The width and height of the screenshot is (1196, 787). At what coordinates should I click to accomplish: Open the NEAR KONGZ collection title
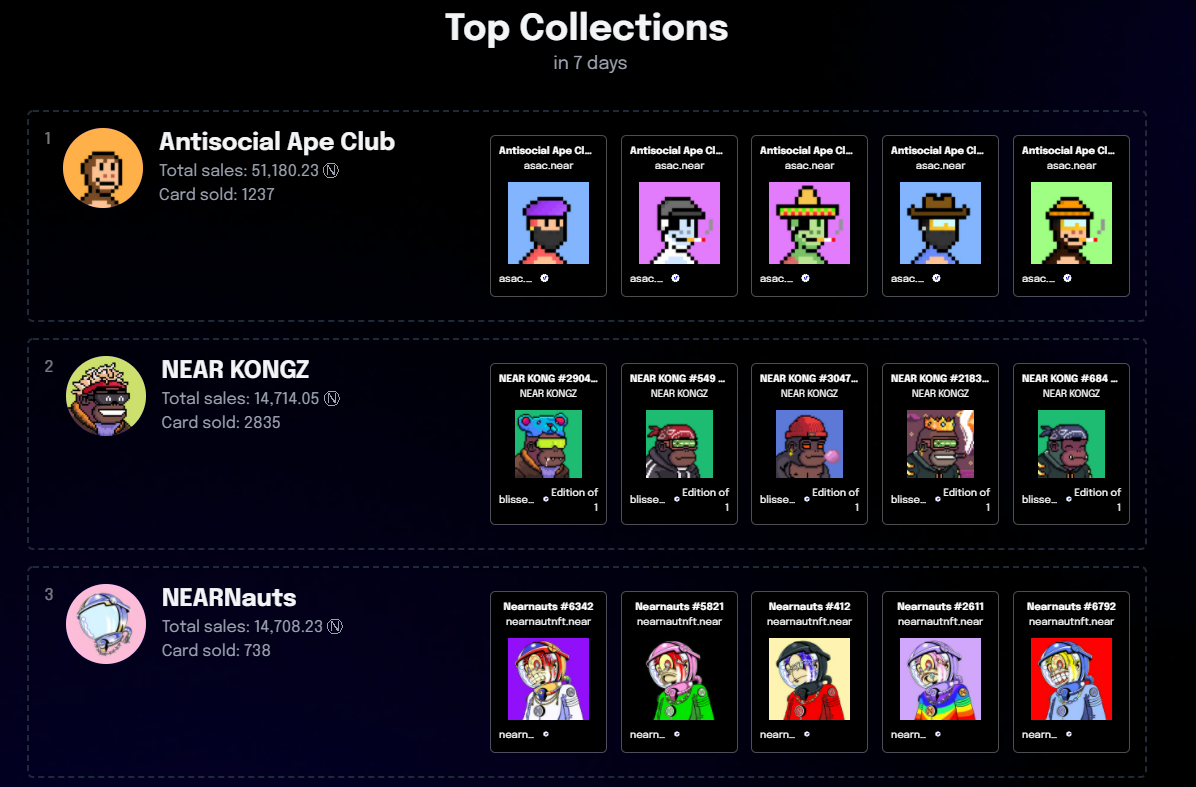tap(235, 369)
